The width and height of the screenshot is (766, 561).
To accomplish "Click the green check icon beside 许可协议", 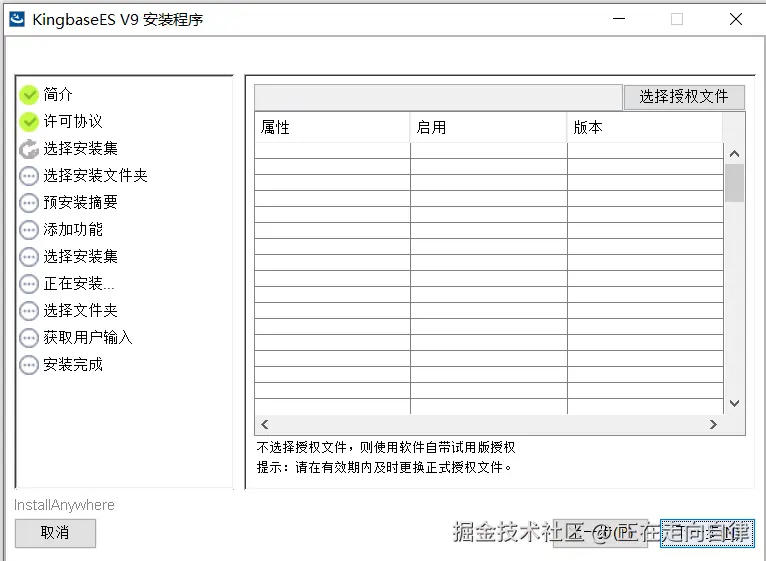I will 29,122.
